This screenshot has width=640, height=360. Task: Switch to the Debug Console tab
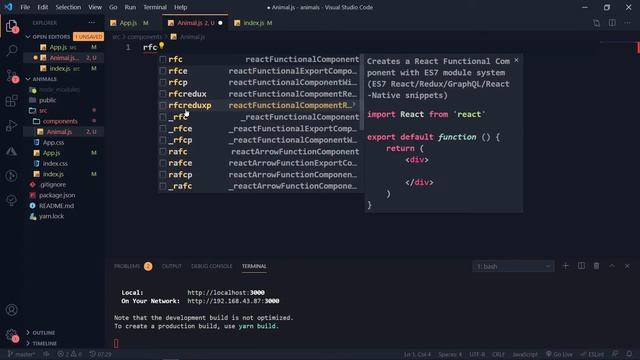[x=211, y=266]
